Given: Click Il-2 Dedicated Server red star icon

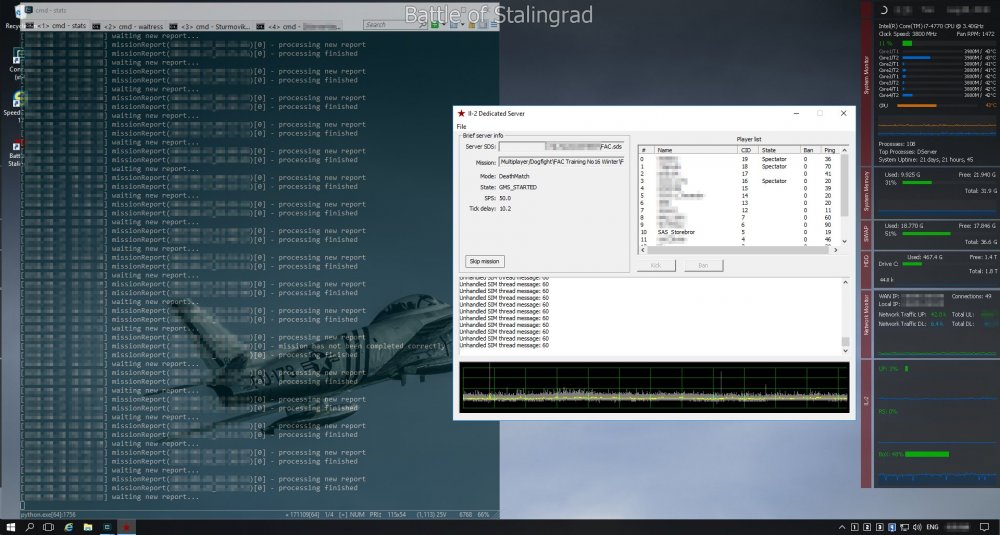Looking at the screenshot, I should [x=461, y=114].
